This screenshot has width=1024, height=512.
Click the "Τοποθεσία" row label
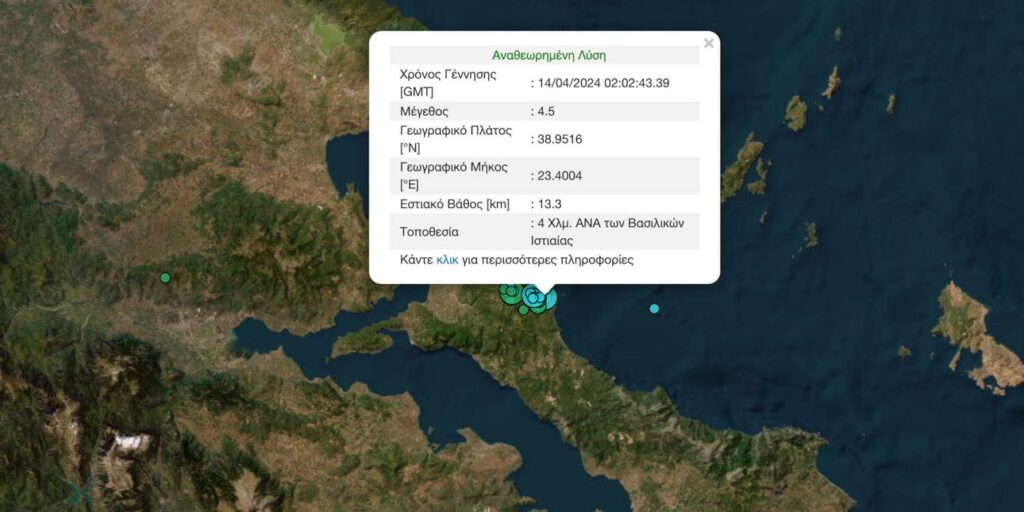429,232
